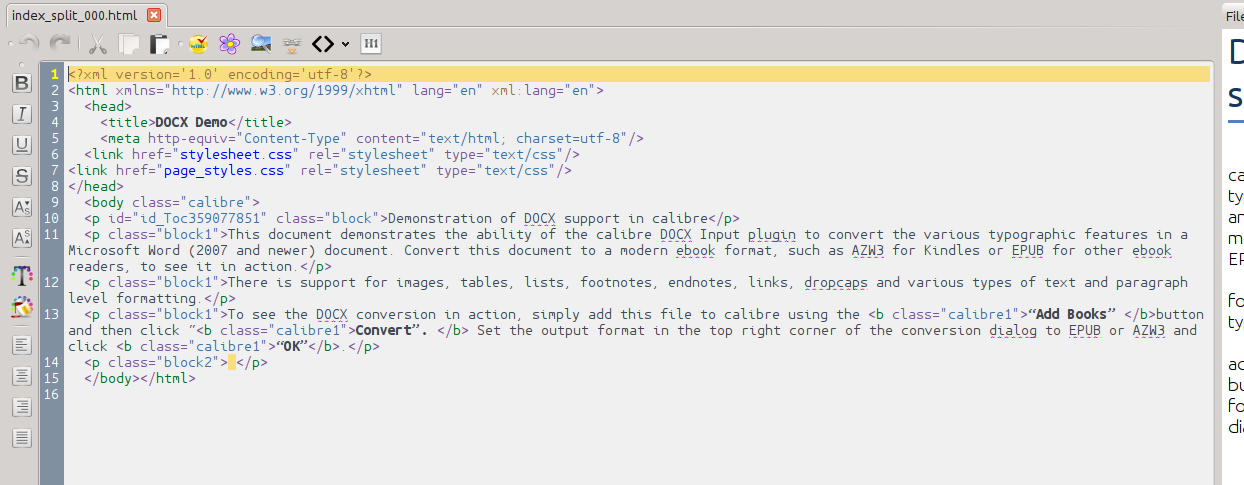Click the Copy icon in toolbar
This screenshot has height=485, width=1244.
(128, 44)
